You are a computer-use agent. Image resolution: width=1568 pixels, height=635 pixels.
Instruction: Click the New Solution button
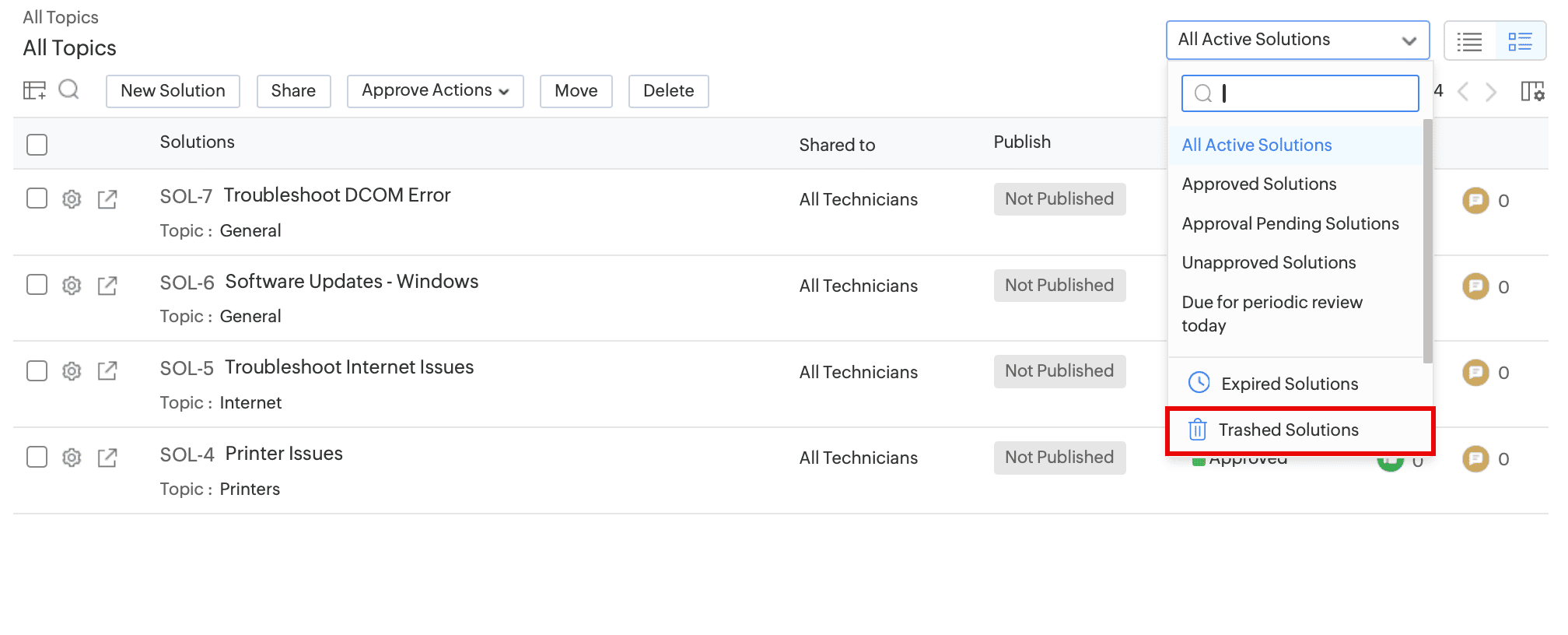(x=173, y=91)
